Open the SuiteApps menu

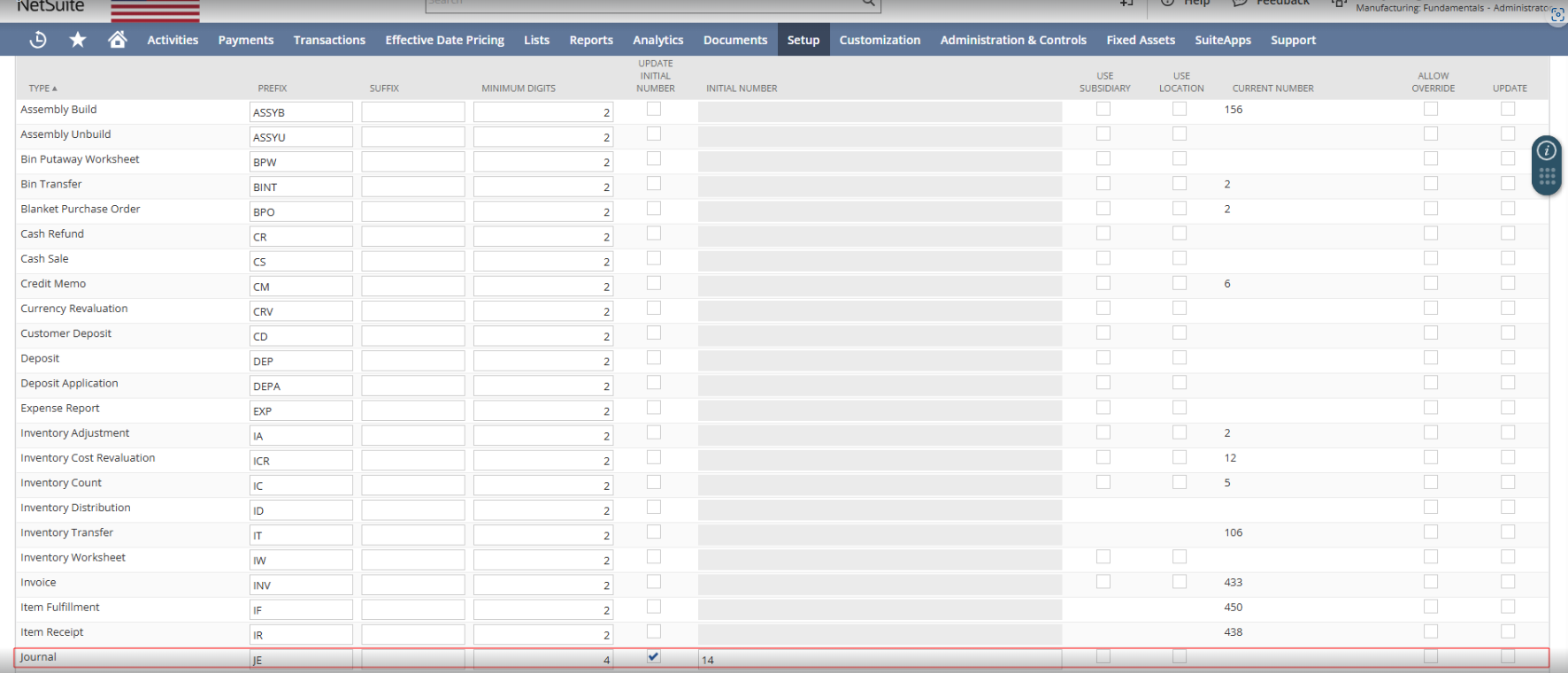click(x=1223, y=40)
